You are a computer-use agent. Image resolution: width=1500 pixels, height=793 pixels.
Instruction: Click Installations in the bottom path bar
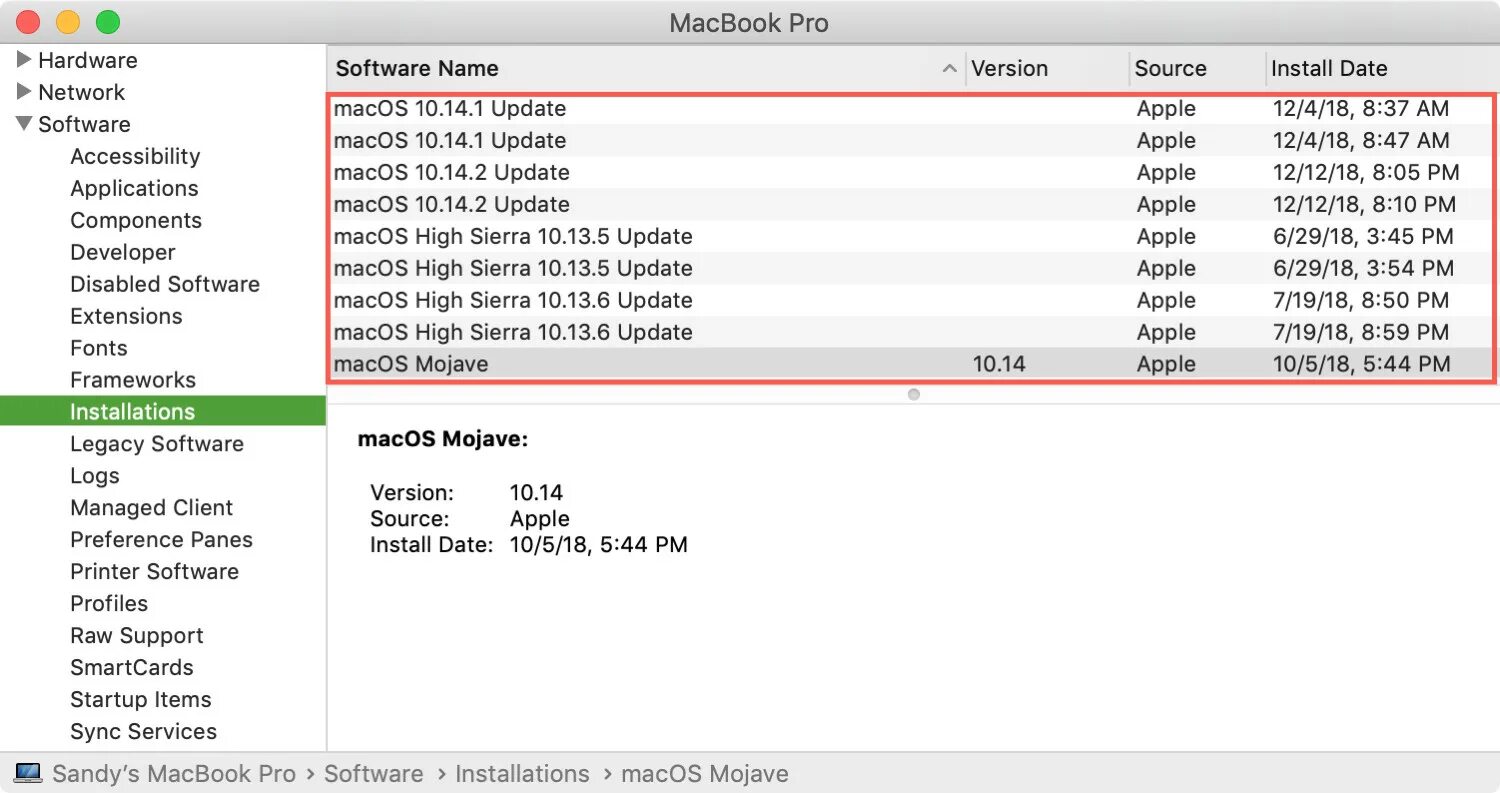click(522, 774)
